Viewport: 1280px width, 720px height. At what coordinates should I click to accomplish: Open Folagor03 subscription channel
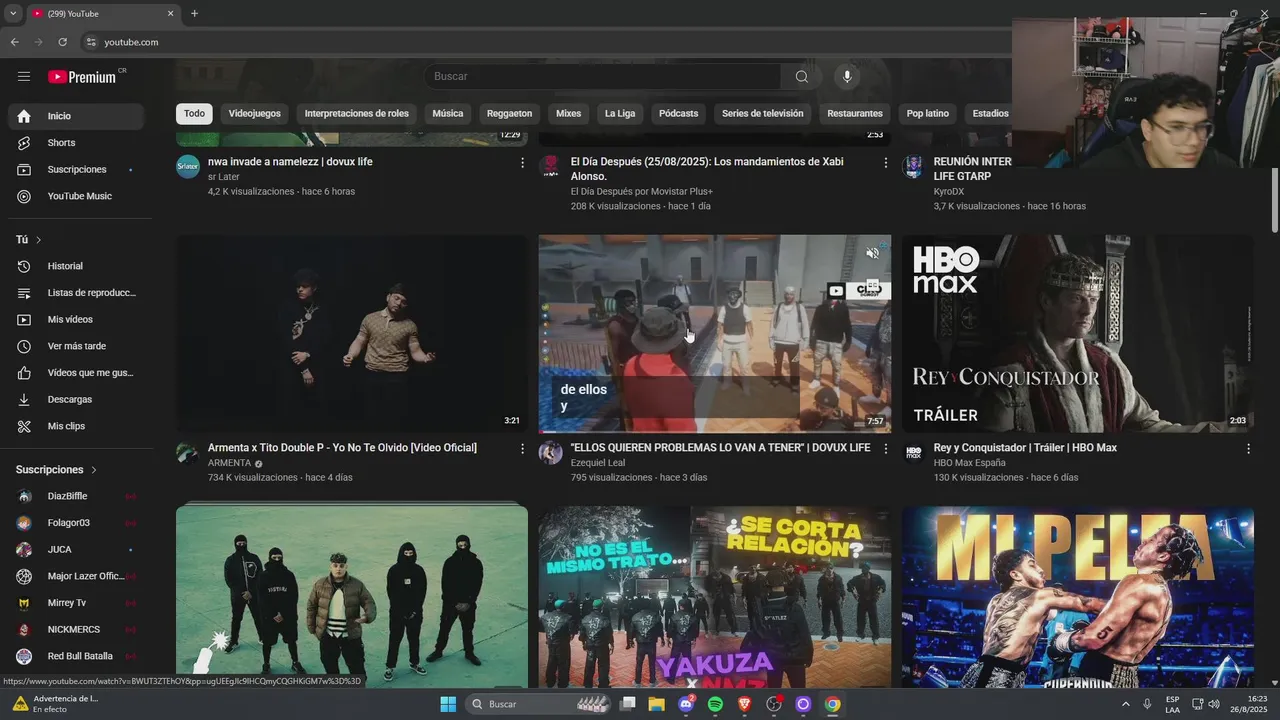(76, 523)
